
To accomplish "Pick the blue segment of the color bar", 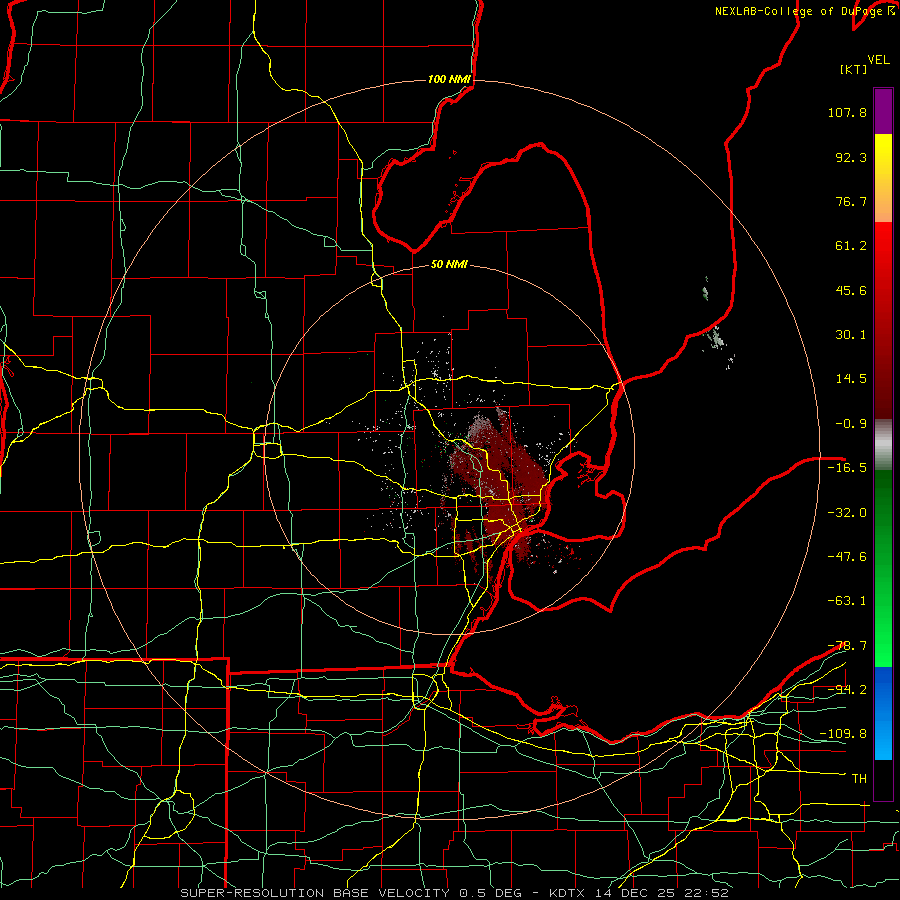I will 883,713.
